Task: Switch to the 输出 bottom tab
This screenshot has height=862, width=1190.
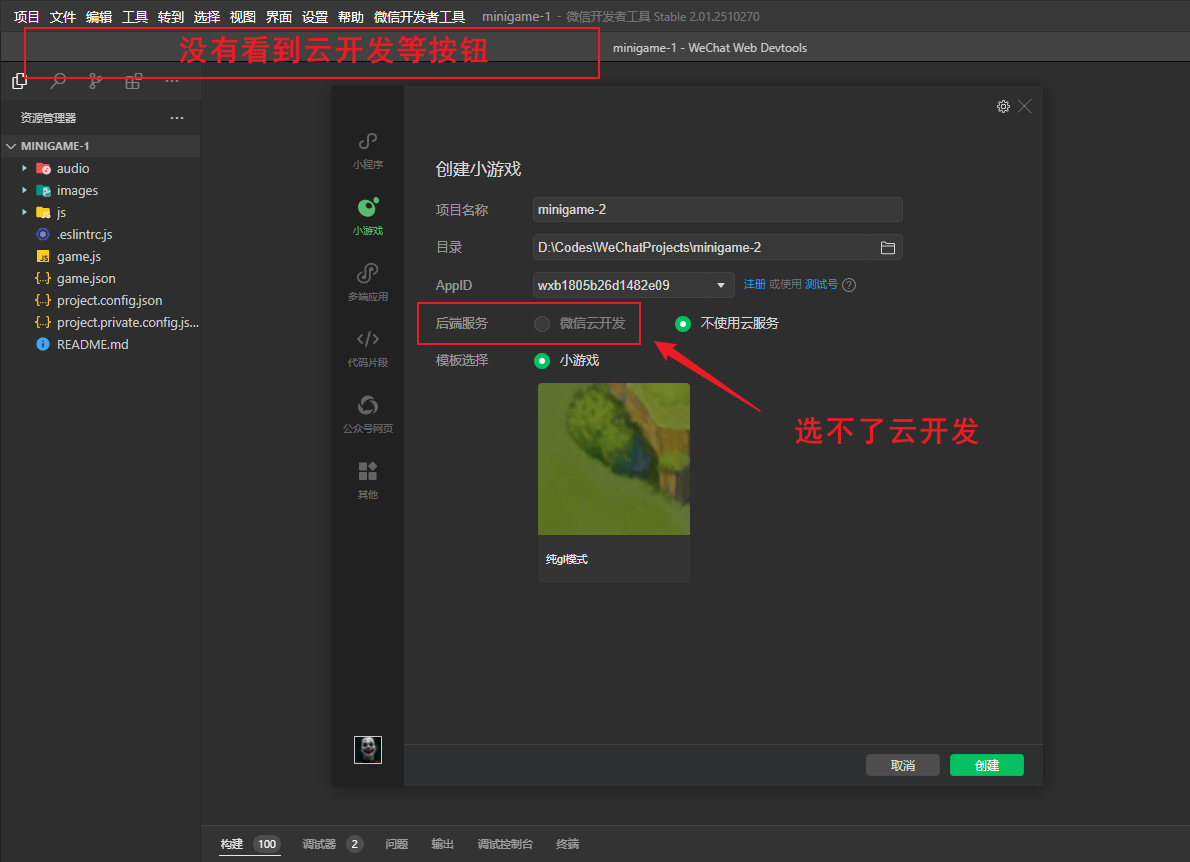Action: click(442, 844)
